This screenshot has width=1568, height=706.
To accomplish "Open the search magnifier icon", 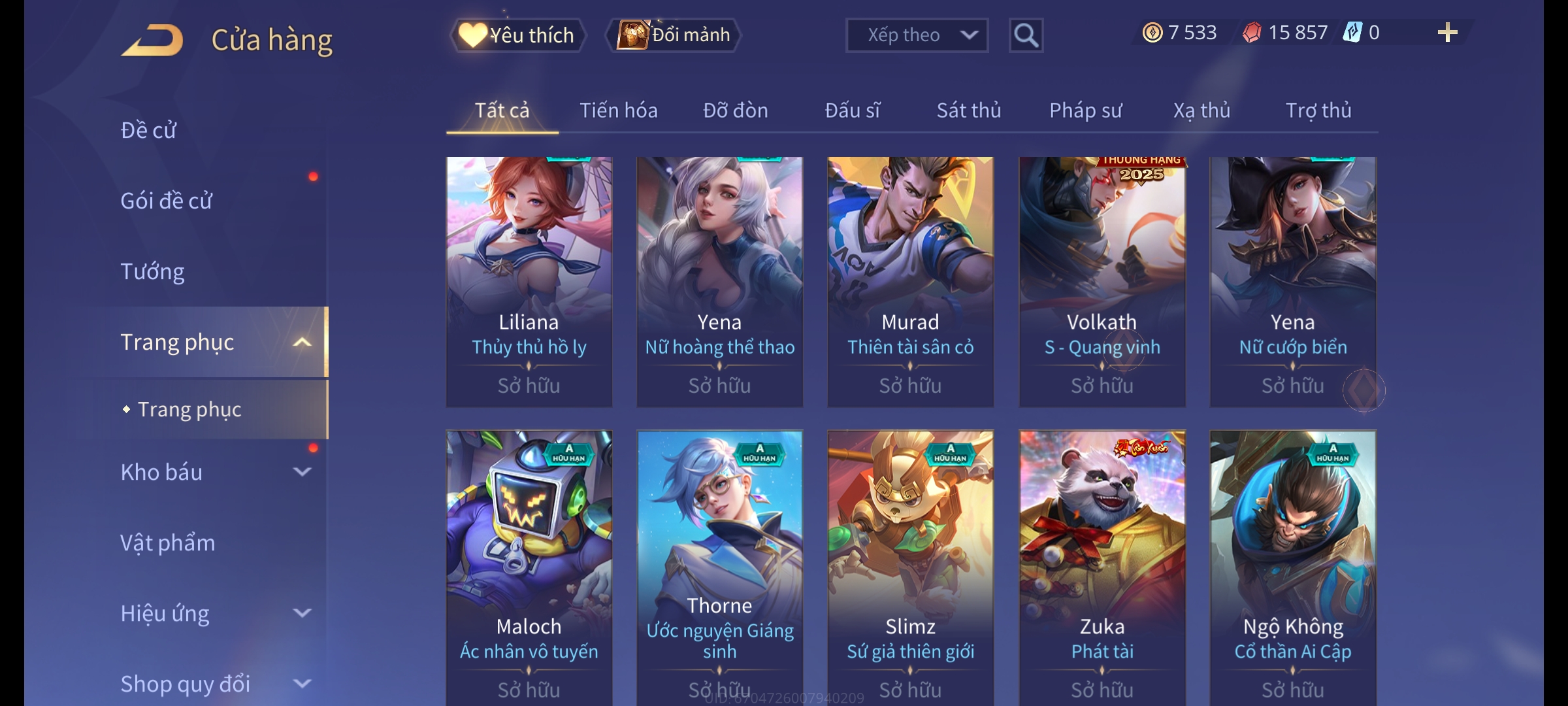I will (x=1026, y=35).
